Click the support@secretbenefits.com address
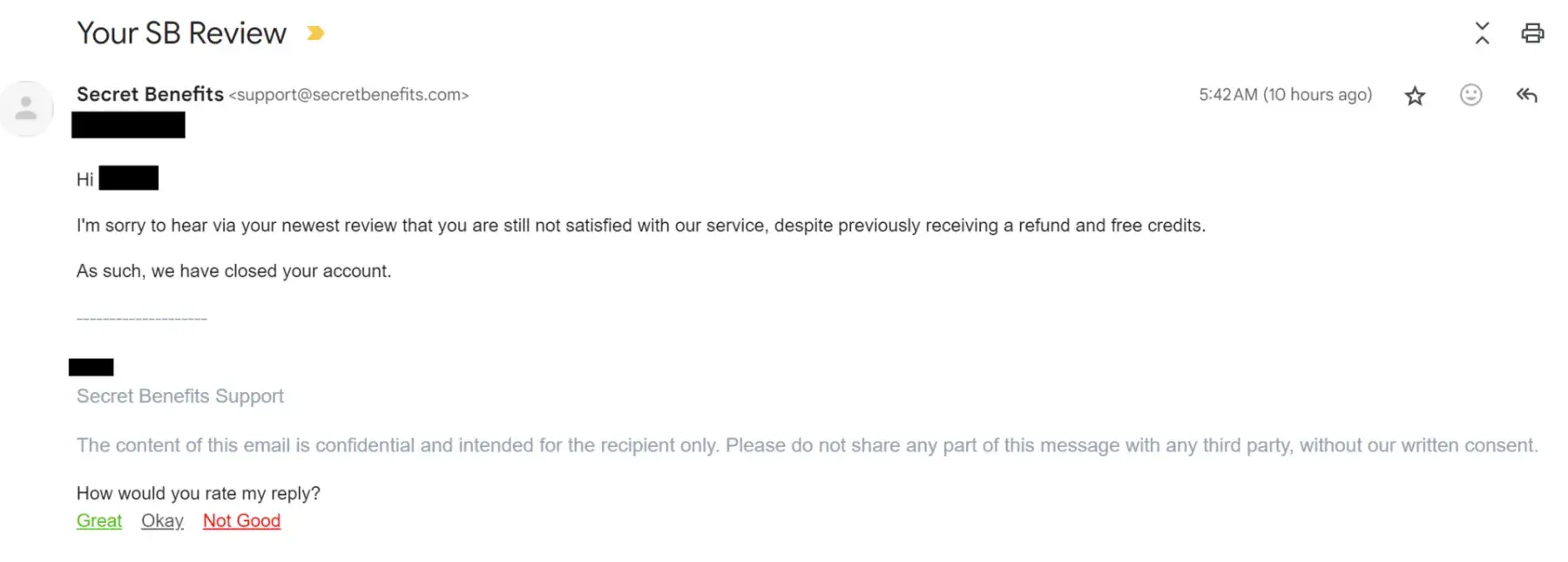 (x=348, y=95)
